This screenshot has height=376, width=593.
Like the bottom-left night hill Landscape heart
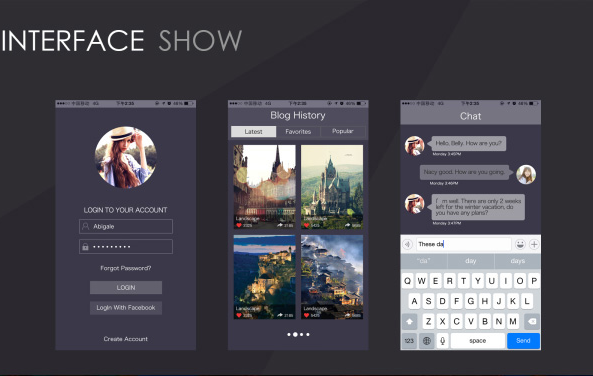239,315
